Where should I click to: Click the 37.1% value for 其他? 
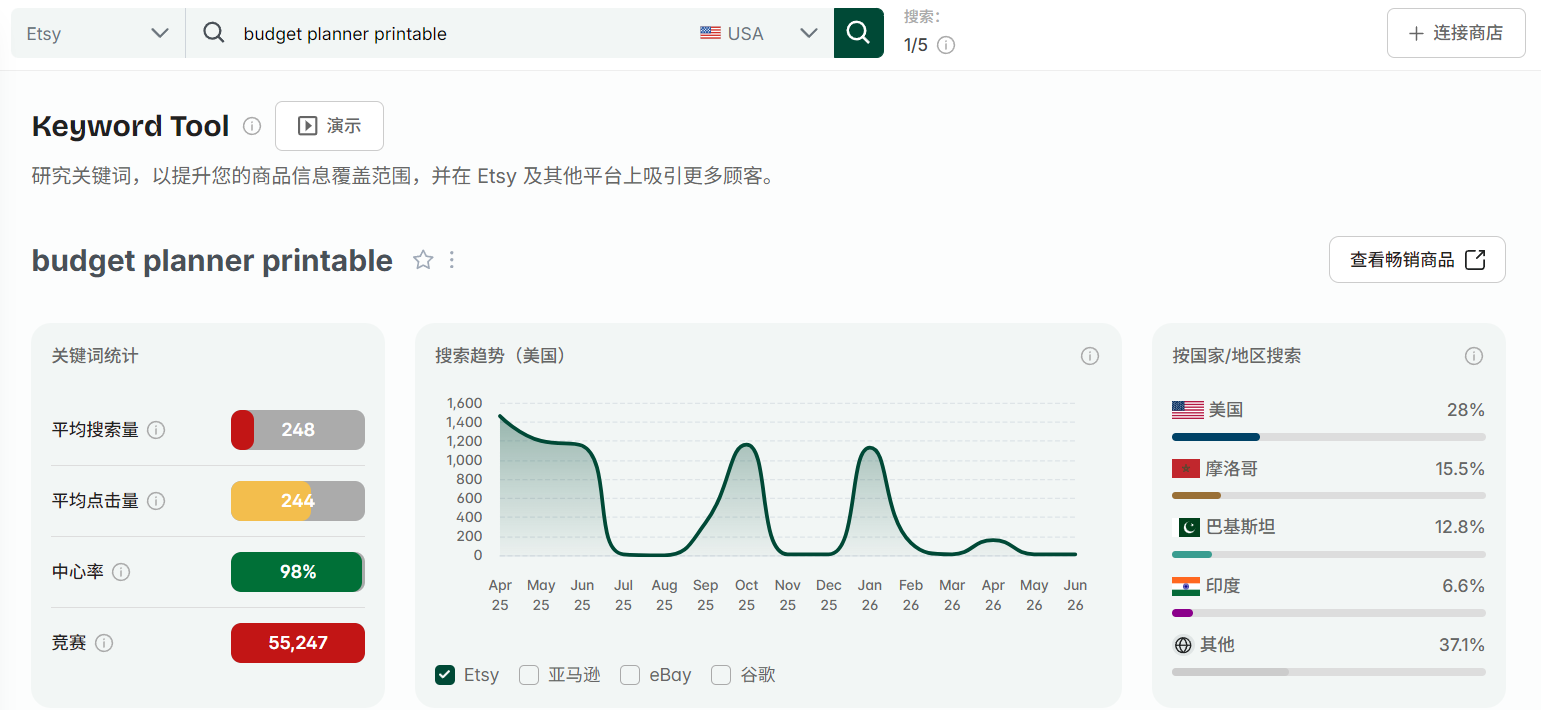pos(1462,645)
